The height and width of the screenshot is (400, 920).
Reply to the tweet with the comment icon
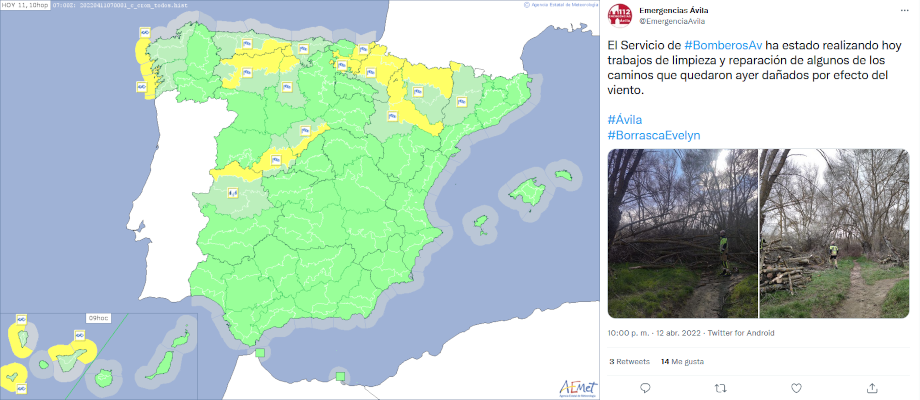[645, 388]
